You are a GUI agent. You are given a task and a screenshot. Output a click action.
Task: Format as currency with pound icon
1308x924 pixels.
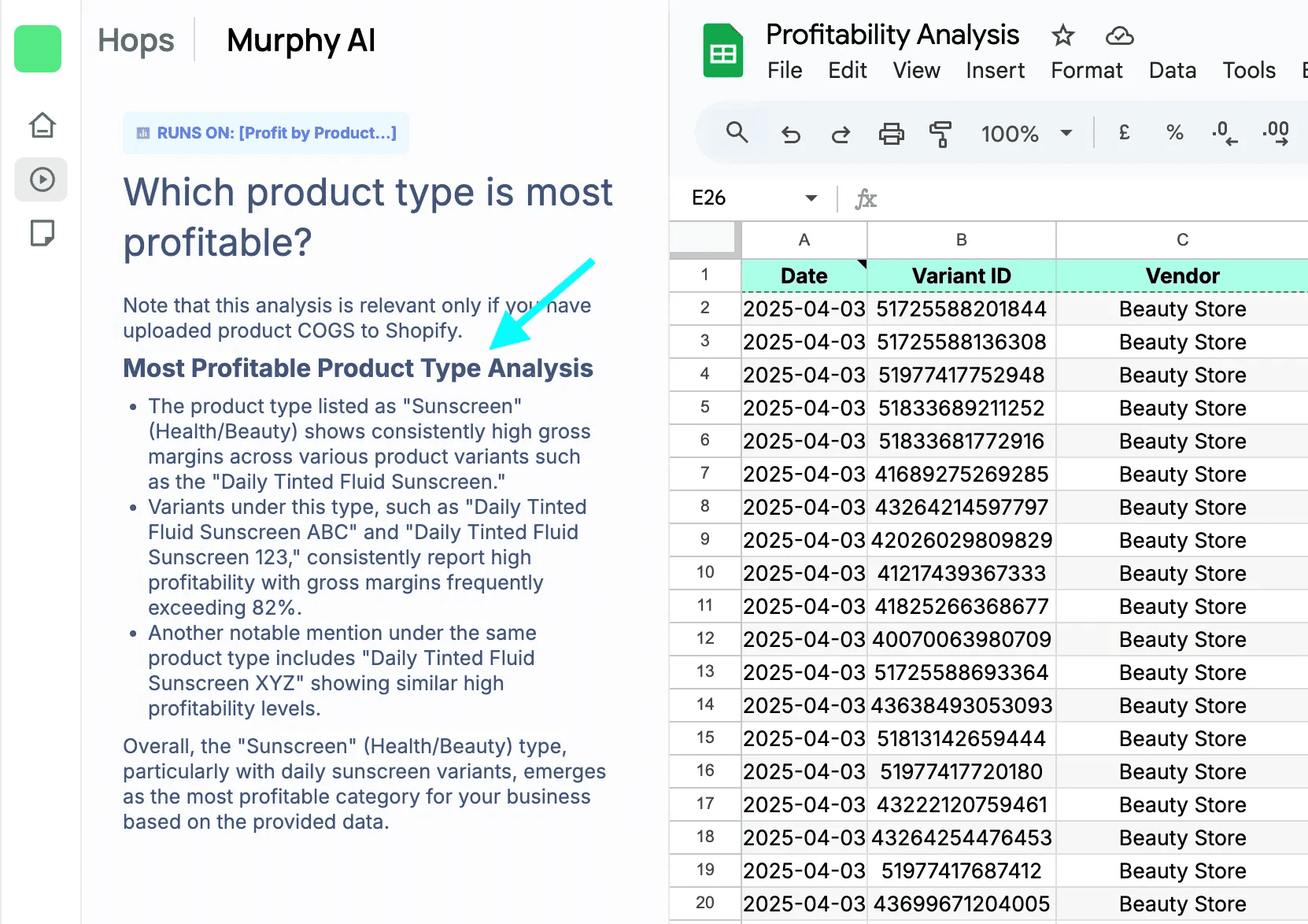(1125, 132)
